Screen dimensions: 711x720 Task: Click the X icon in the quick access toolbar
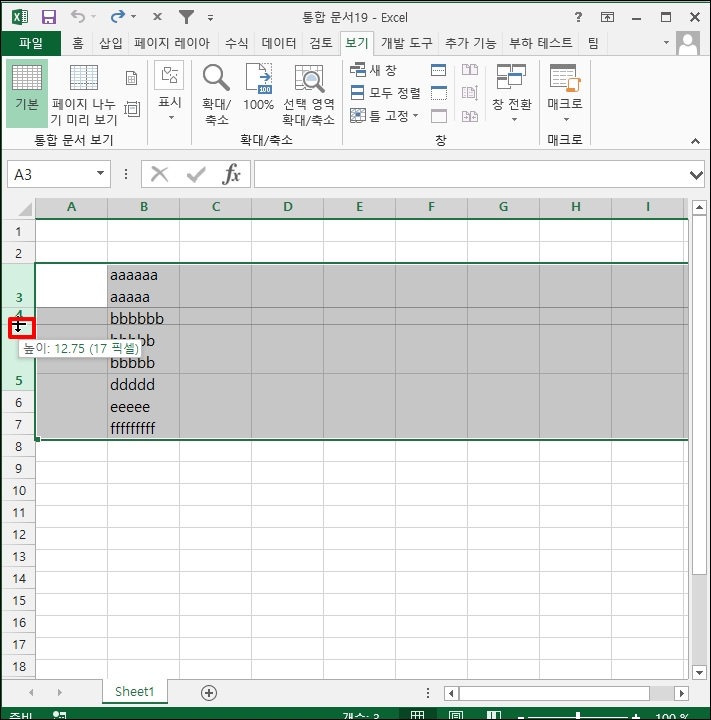coord(157,17)
